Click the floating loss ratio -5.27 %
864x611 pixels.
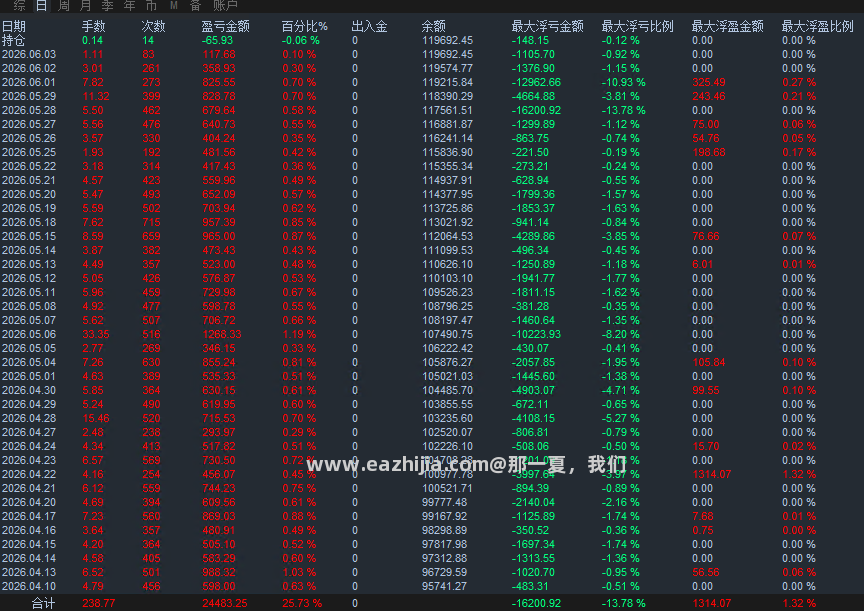tap(620, 418)
